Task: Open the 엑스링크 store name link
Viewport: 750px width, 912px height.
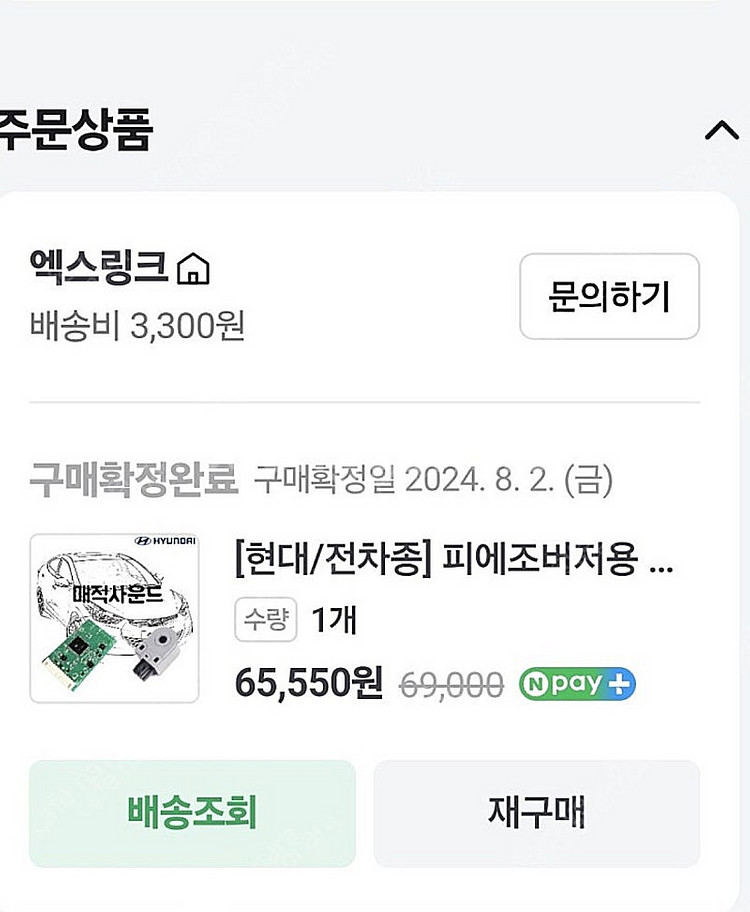Action: point(100,268)
